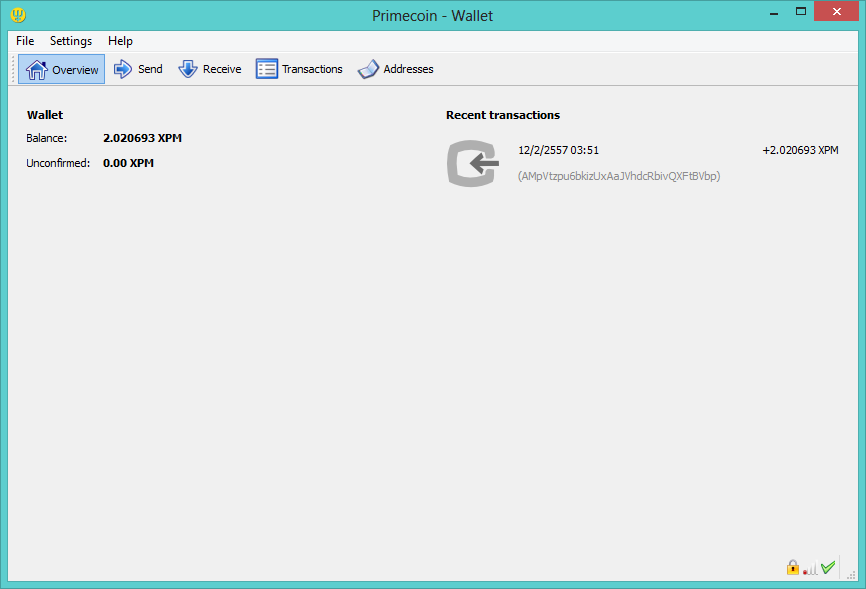
Task: Click the window resize grip
Action: (851, 575)
